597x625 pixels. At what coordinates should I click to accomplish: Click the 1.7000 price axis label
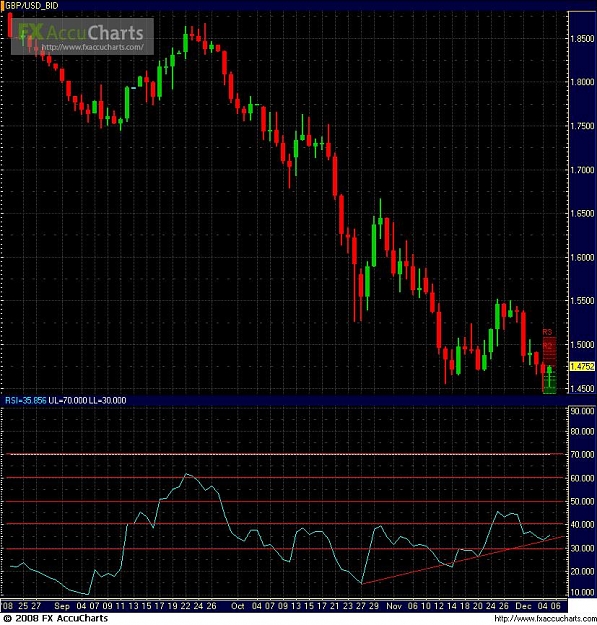tap(582, 170)
